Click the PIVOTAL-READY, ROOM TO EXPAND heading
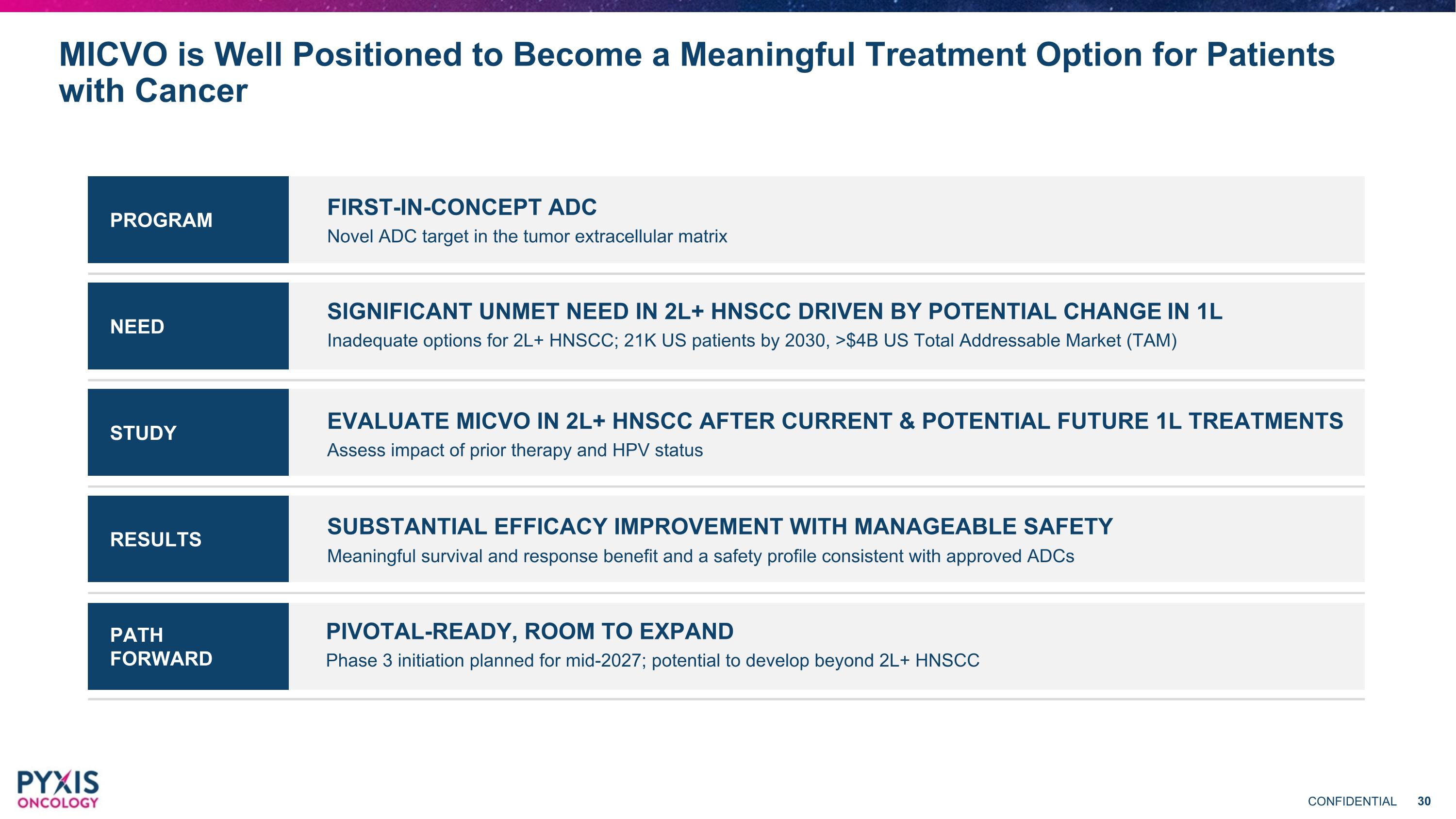The width and height of the screenshot is (1456, 819). 530,631
